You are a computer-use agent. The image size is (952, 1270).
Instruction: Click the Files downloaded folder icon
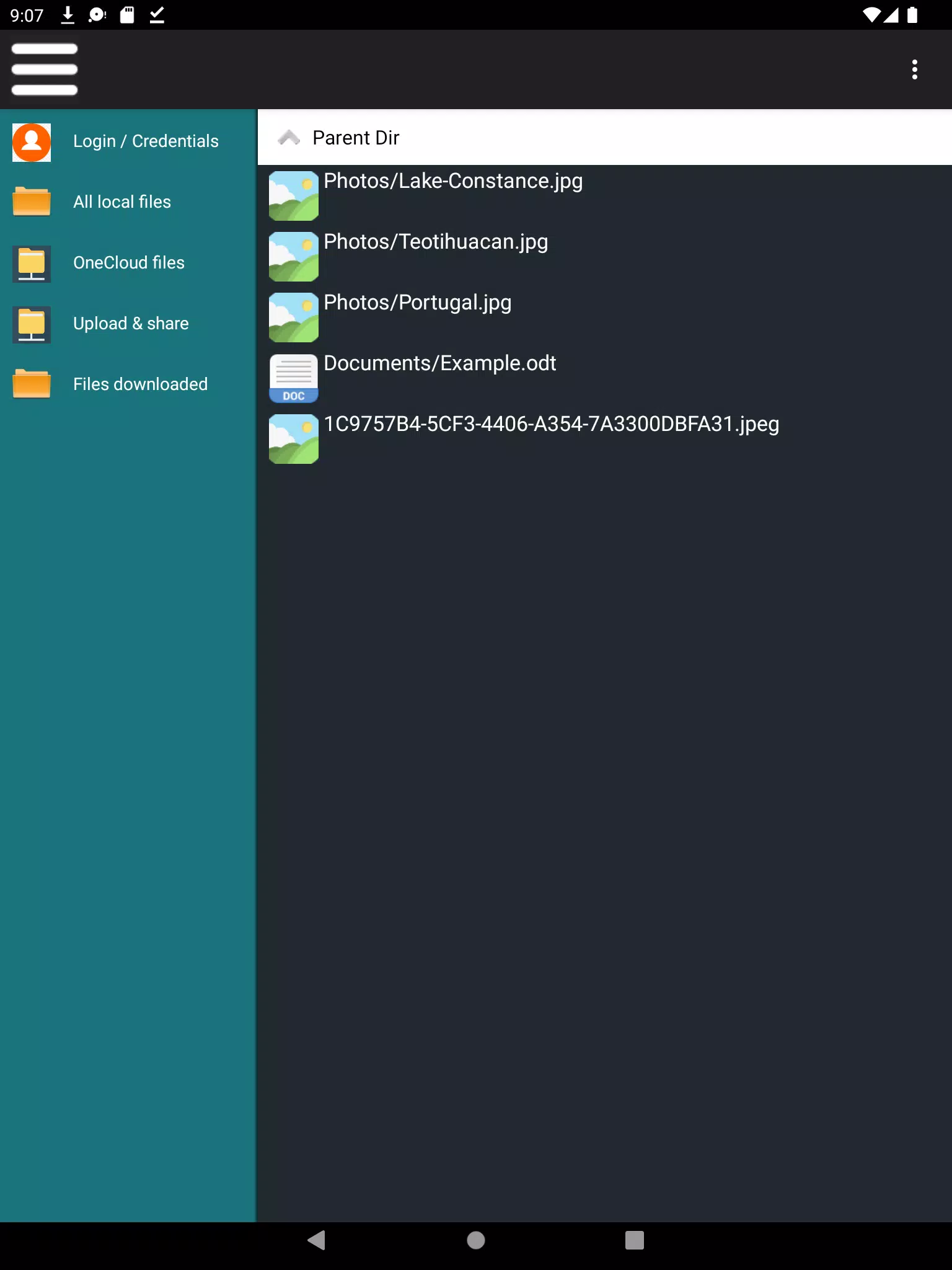pos(32,384)
